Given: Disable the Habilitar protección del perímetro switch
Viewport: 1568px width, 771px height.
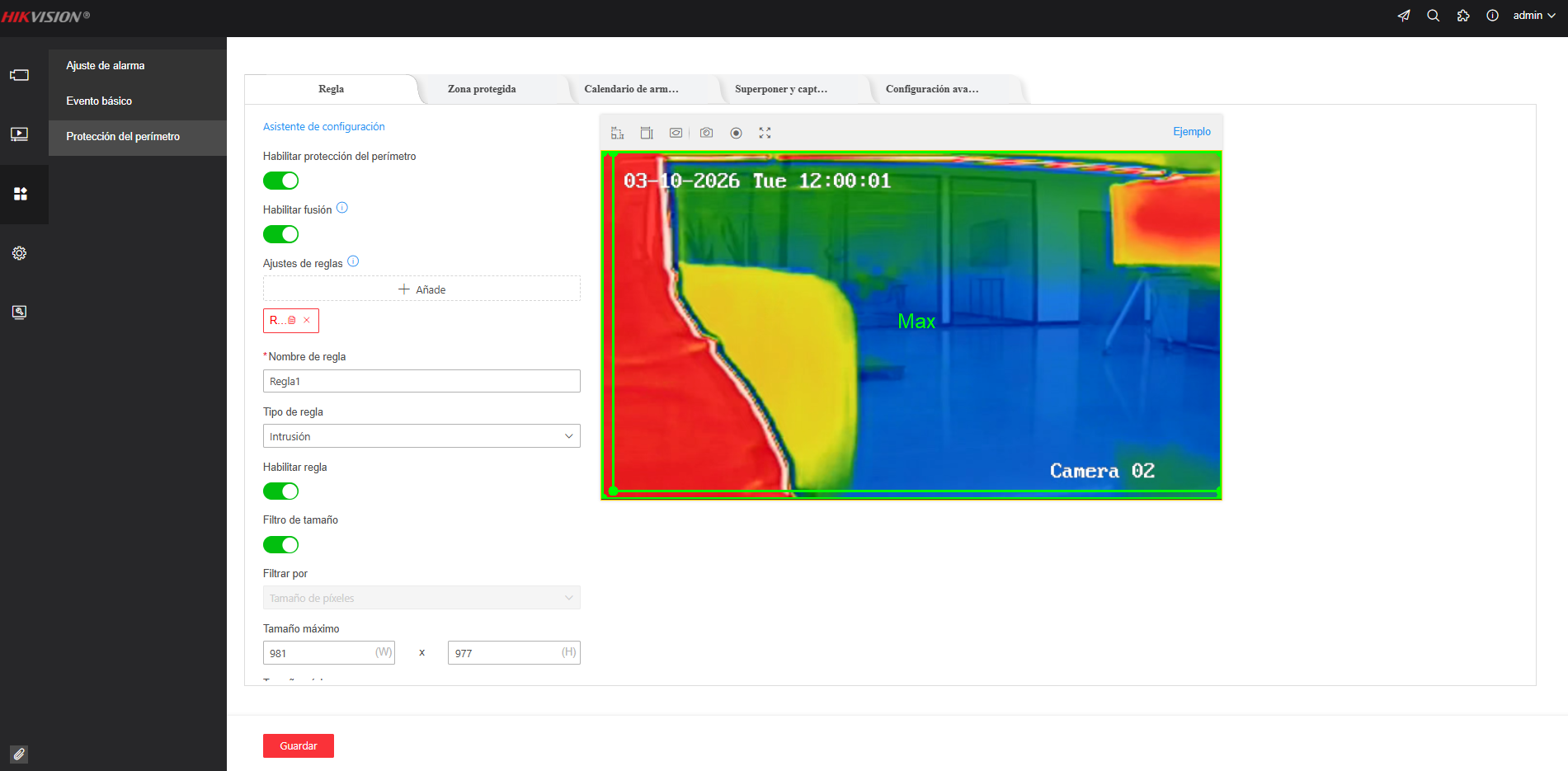Looking at the screenshot, I should (280, 181).
